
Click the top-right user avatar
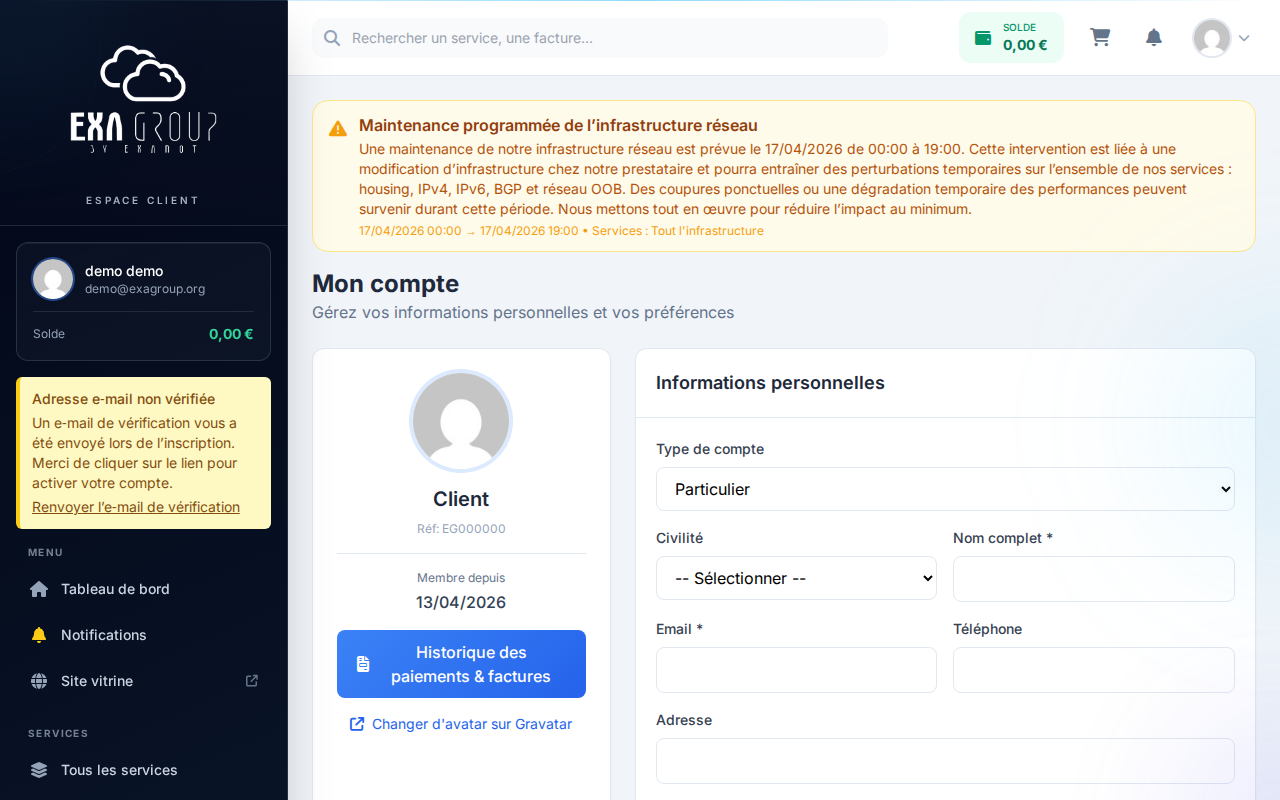1212,38
